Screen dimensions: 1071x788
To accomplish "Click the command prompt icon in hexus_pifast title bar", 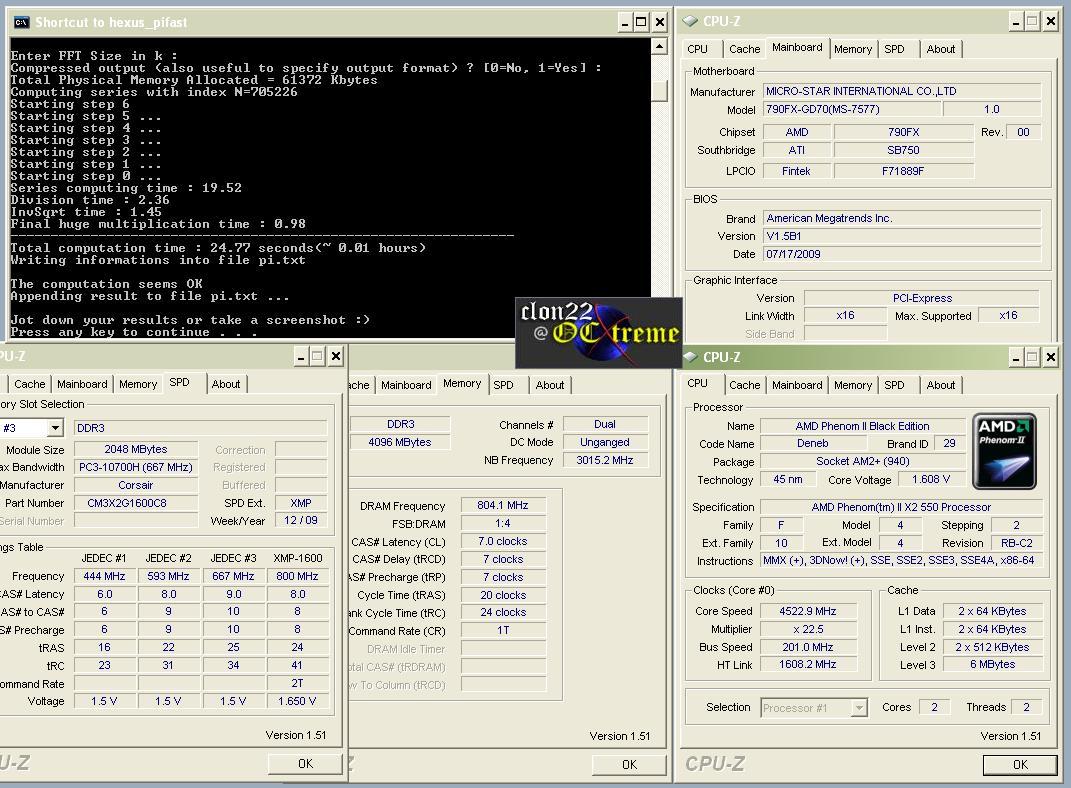I will point(21,22).
